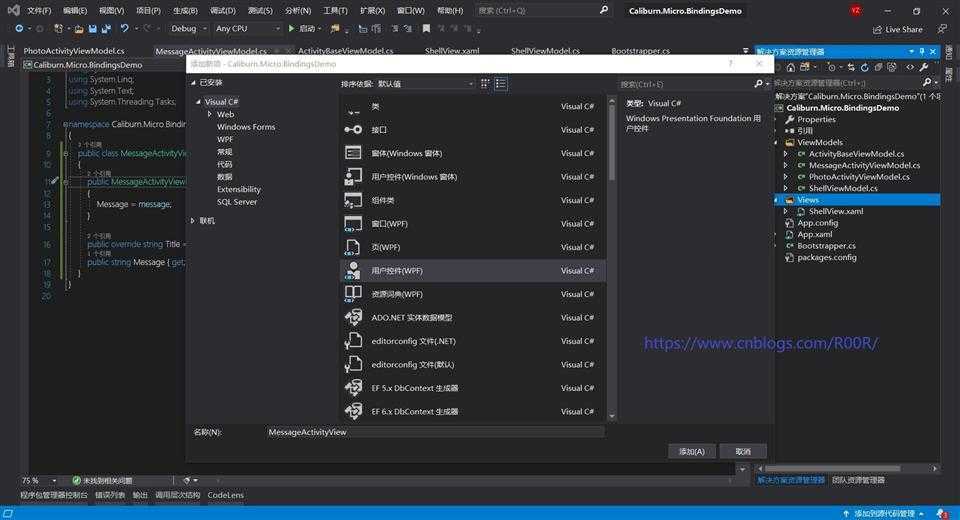Pick the ADO.NET 实体数据模型 template icon
This screenshot has width=960, height=520.
point(353,318)
